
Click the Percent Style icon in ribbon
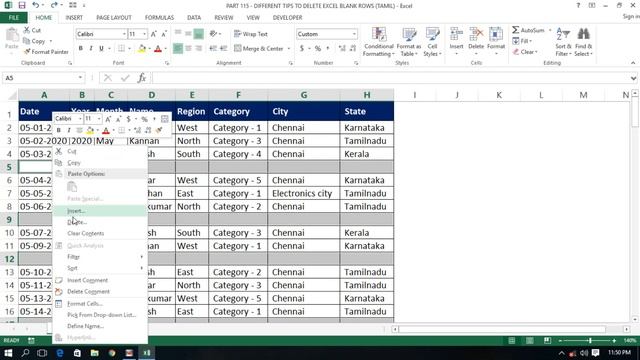click(318, 49)
